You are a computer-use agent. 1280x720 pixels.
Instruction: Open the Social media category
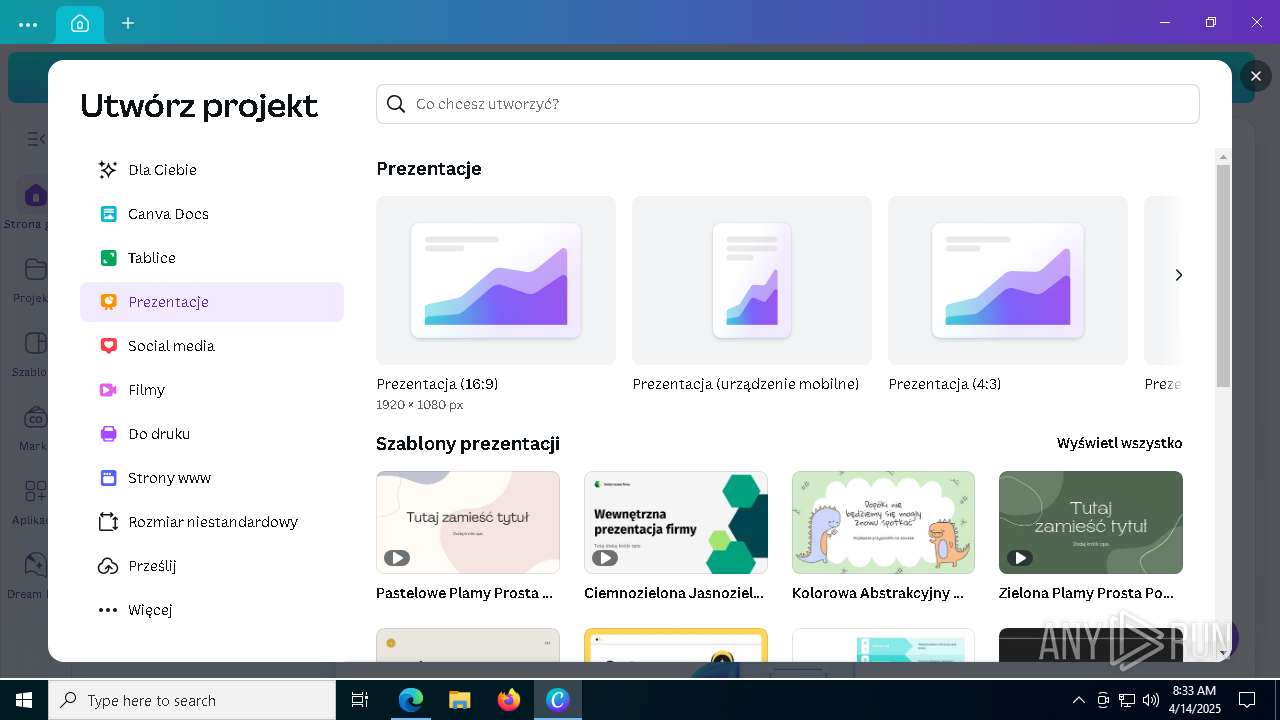click(211, 346)
